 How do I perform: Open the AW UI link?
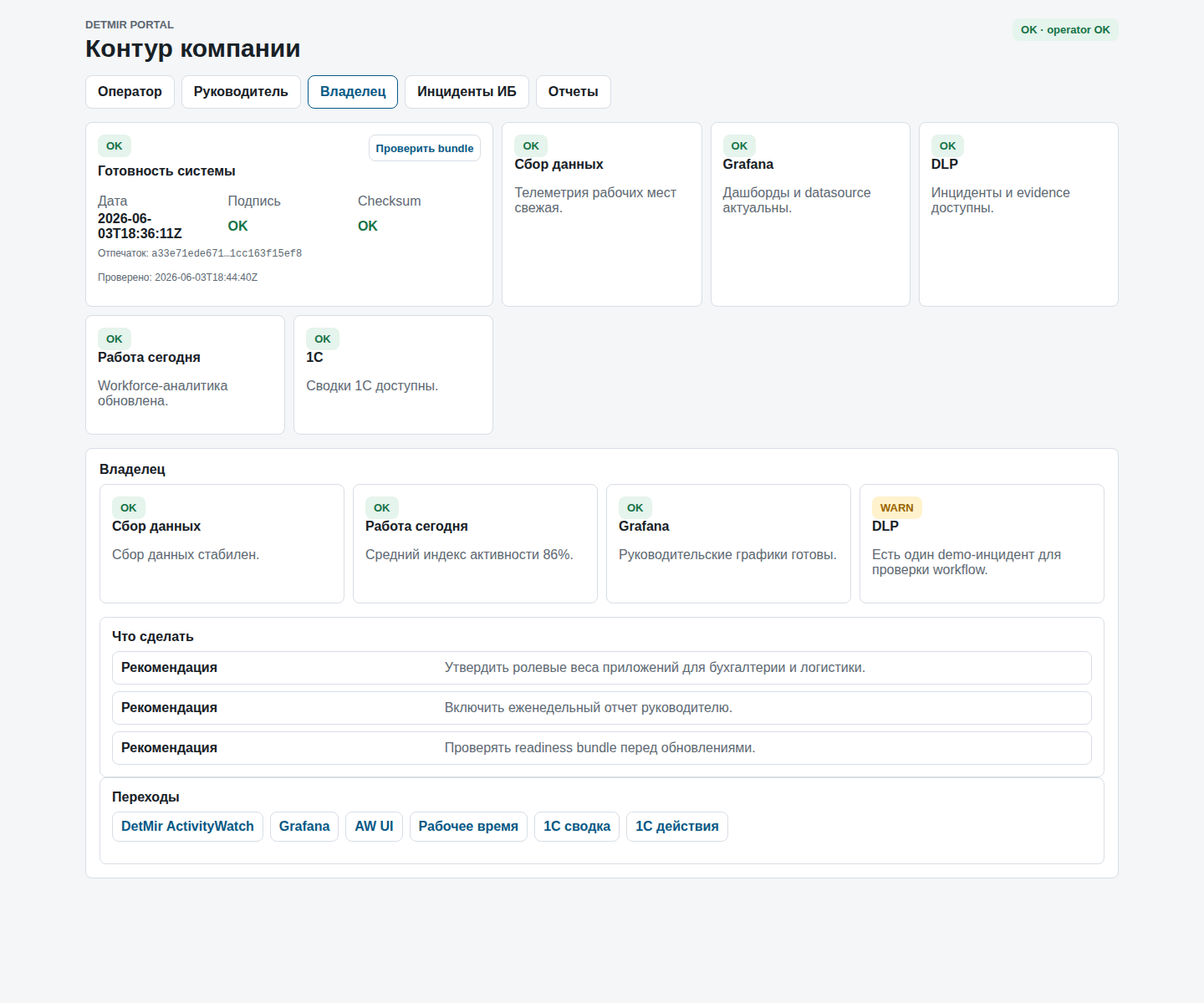pos(374,827)
